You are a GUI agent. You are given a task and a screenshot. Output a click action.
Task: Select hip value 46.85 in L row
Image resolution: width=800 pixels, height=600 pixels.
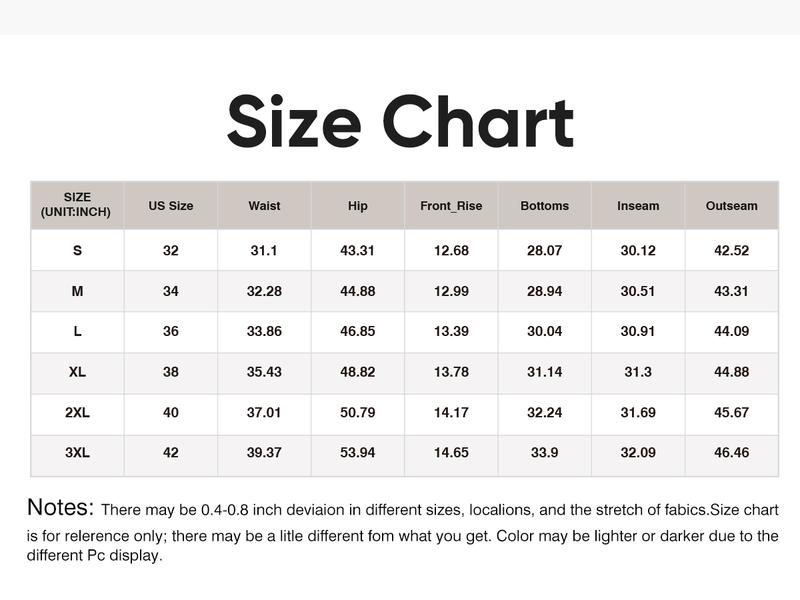tap(358, 331)
